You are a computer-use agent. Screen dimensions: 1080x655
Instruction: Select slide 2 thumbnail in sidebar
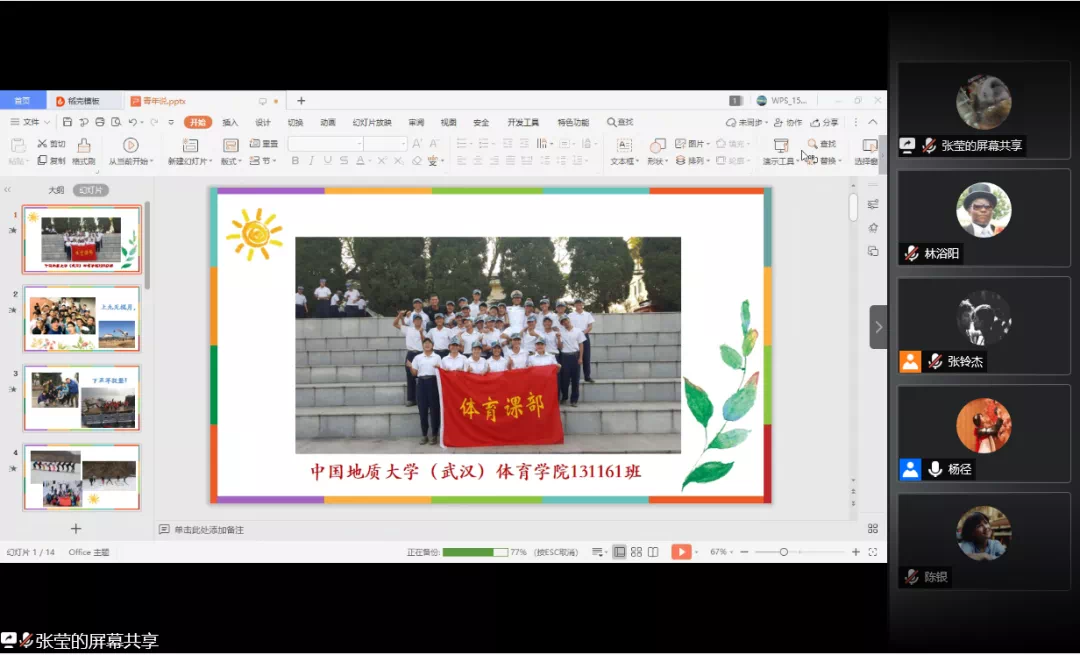click(x=81, y=318)
